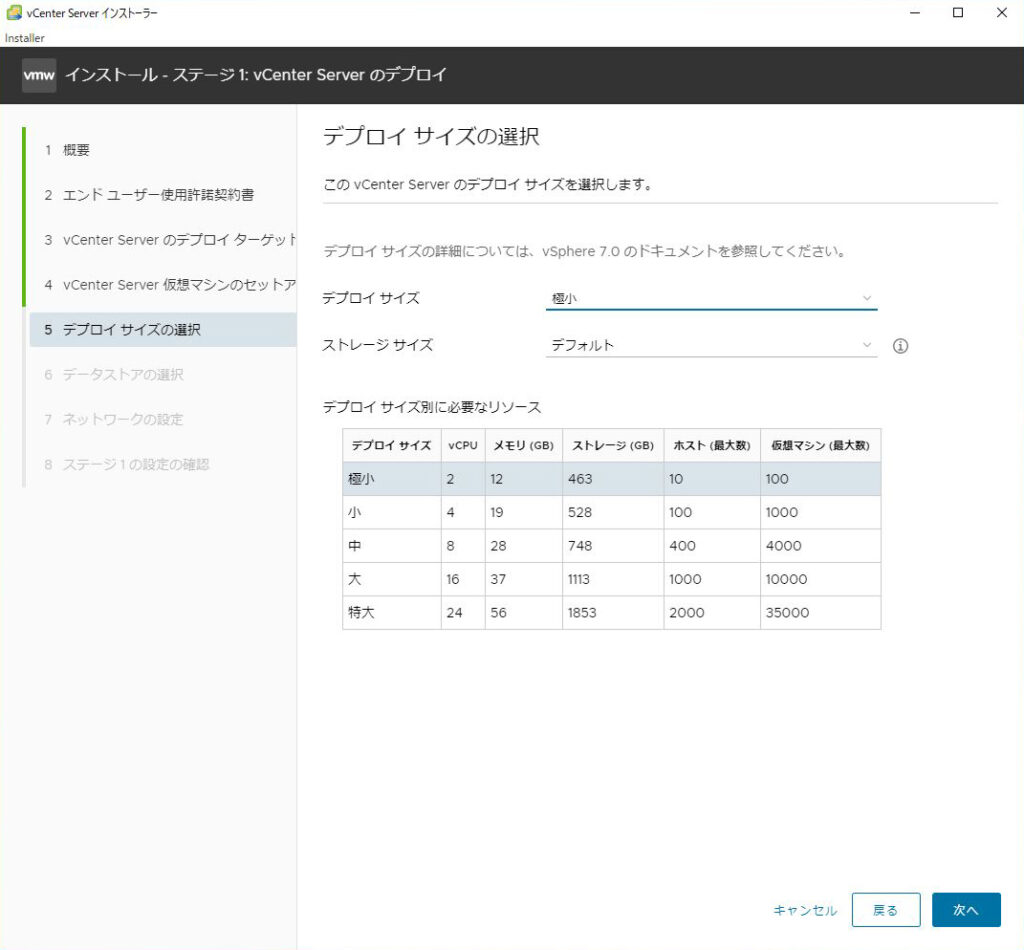Screen dimensions: 1024x950
Task: Click the 次へ button
Action: 966,910
